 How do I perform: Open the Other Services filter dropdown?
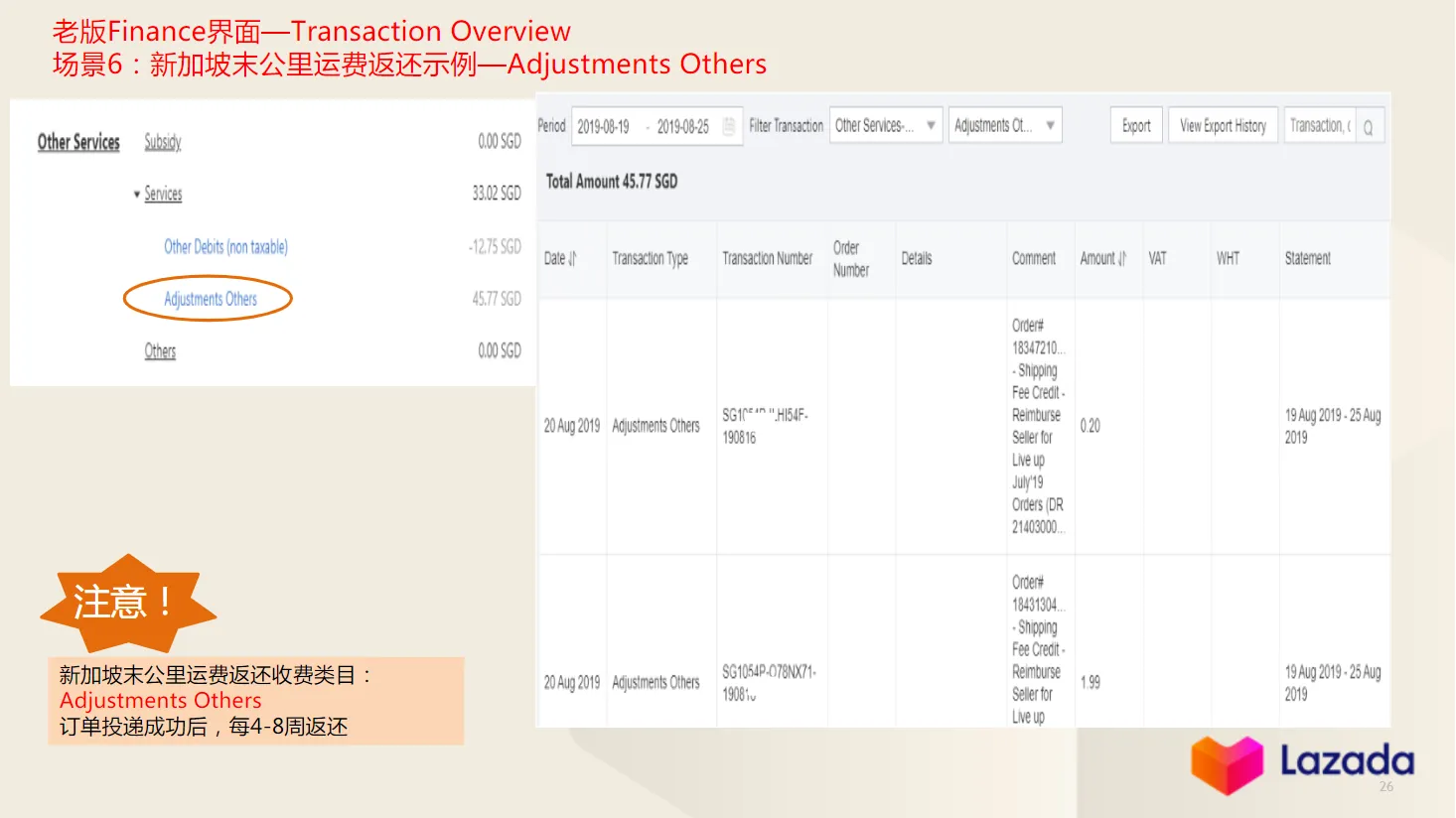(x=885, y=126)
